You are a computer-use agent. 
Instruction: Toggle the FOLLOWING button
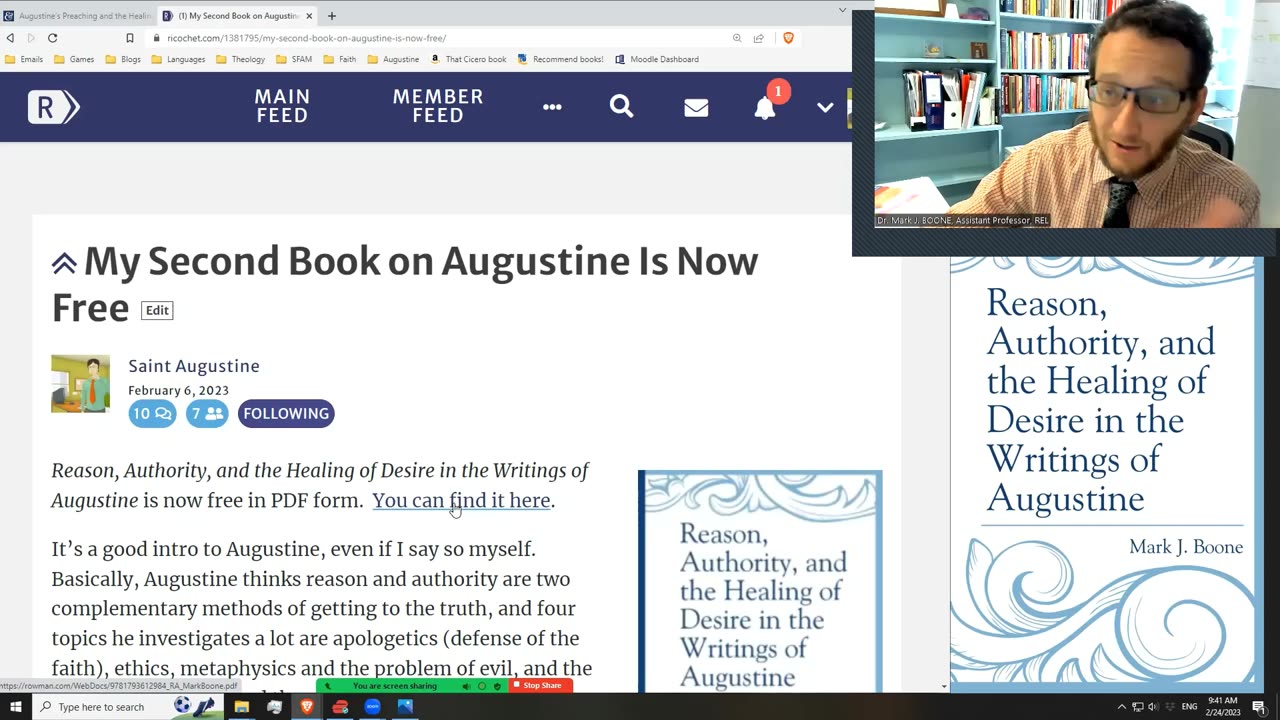[x=286, y=413]
